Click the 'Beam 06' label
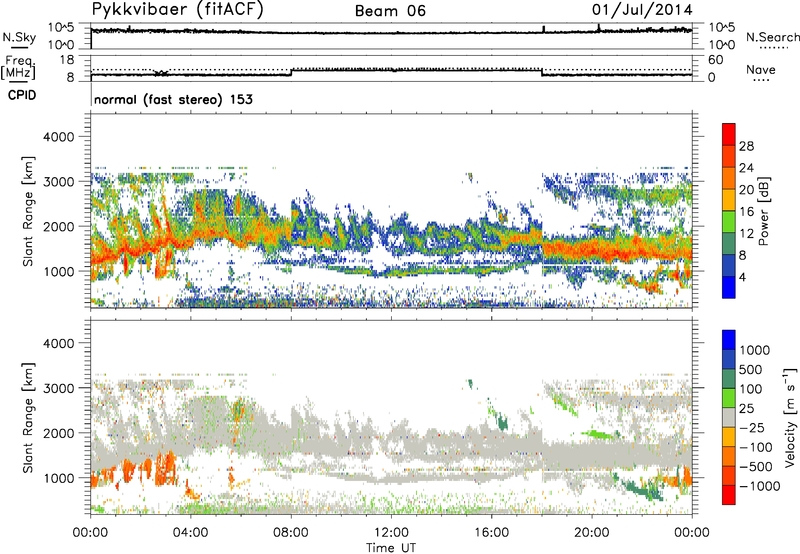Viewport: 800px width, 554px height. 390,11
